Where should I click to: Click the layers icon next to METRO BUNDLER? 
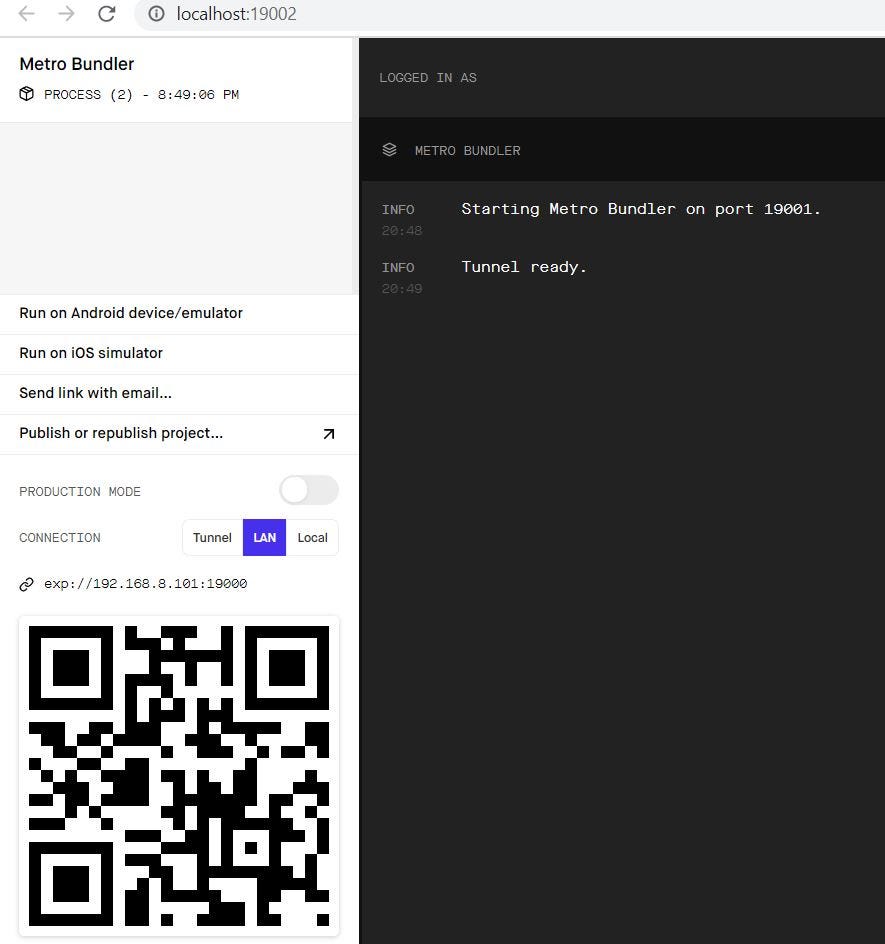[389, 149]
